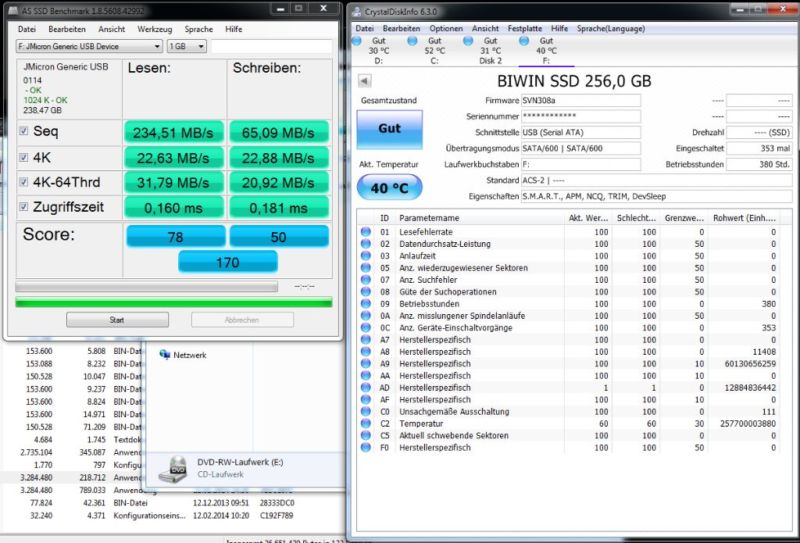
Task: Open Sprache menu in AS SSD Benchmark
Action: click(x=198, y=29)
